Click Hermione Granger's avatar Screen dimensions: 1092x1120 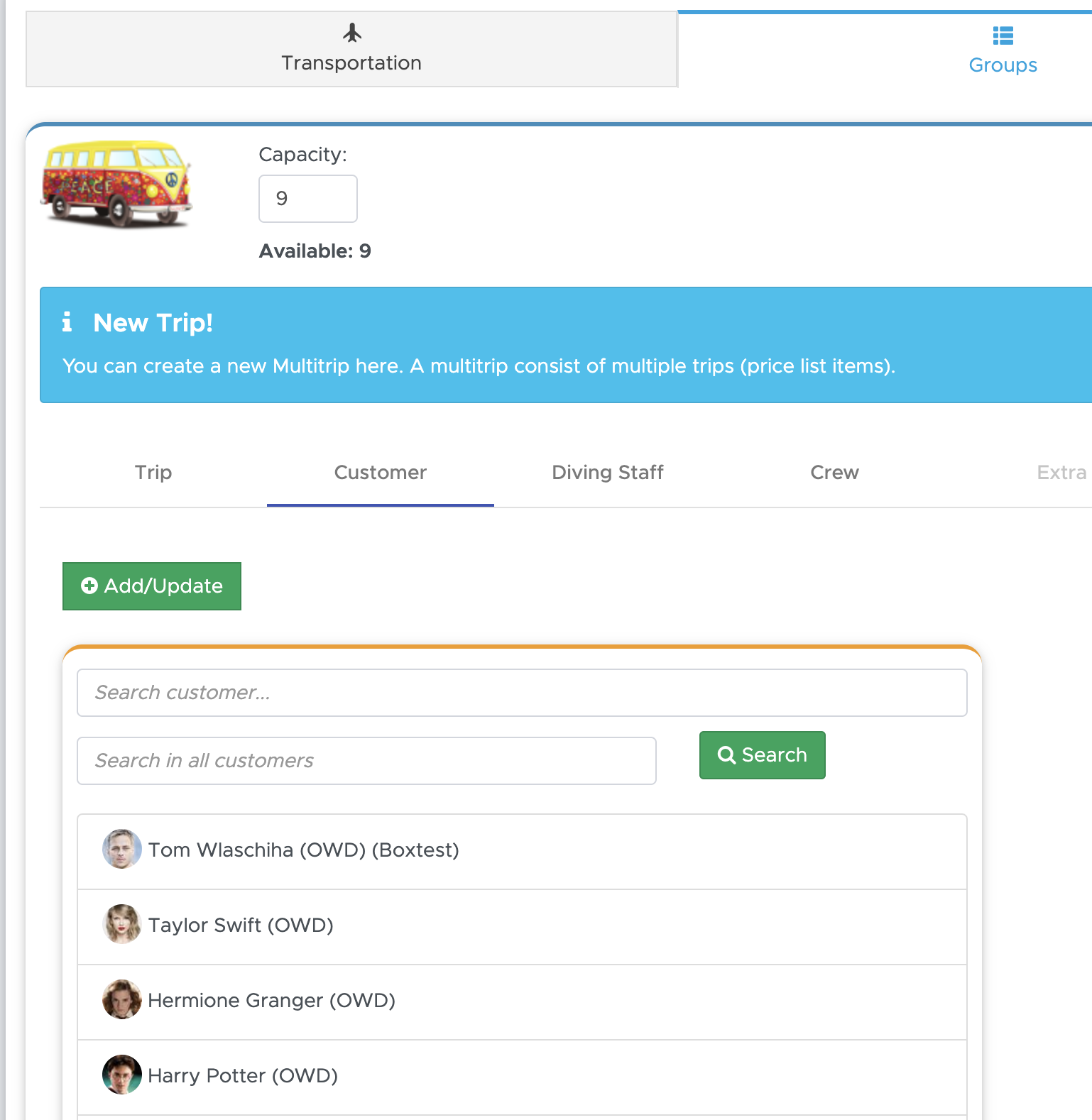point(122,999)
